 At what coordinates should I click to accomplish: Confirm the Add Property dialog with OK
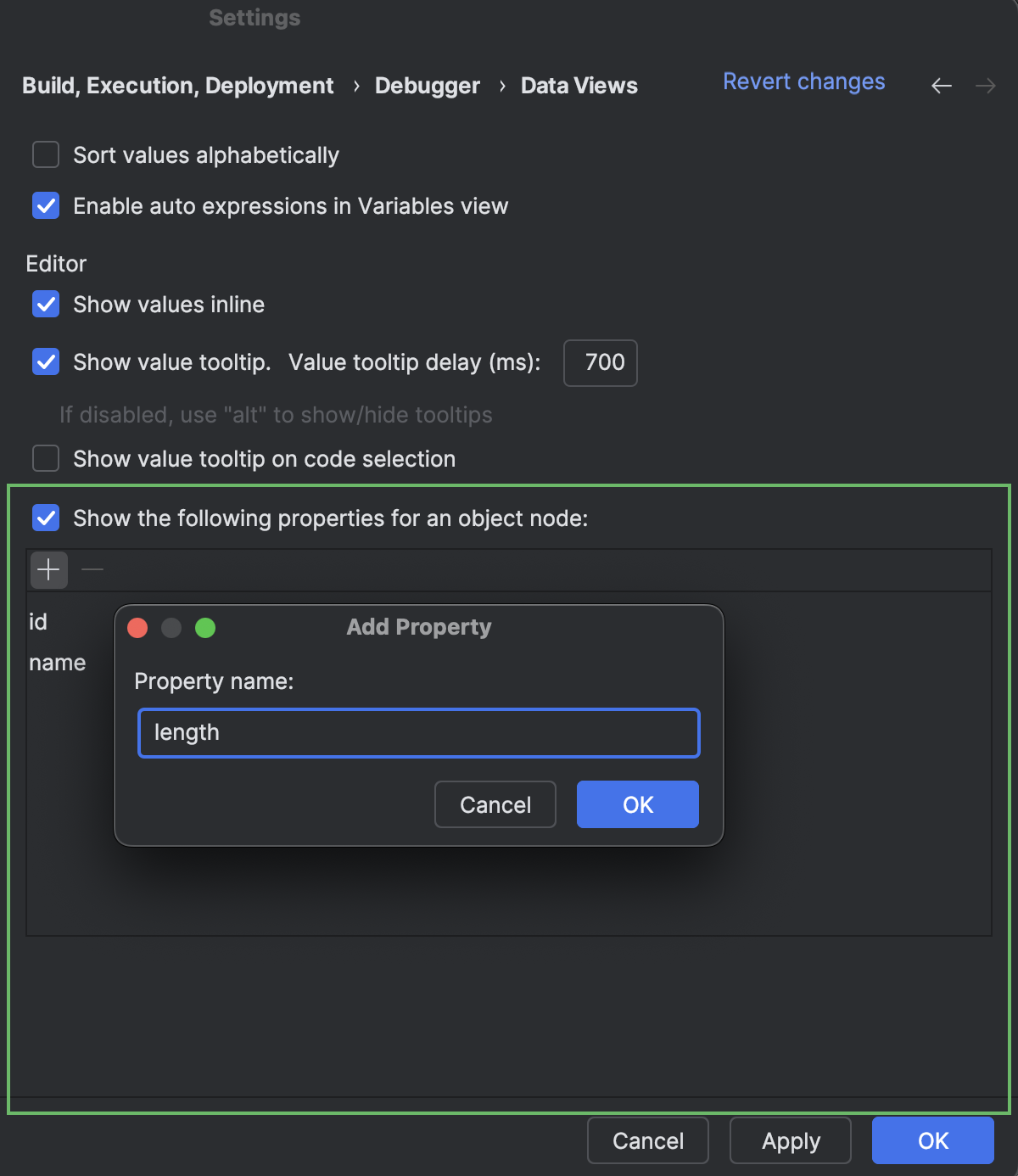(x=637, y=804)
